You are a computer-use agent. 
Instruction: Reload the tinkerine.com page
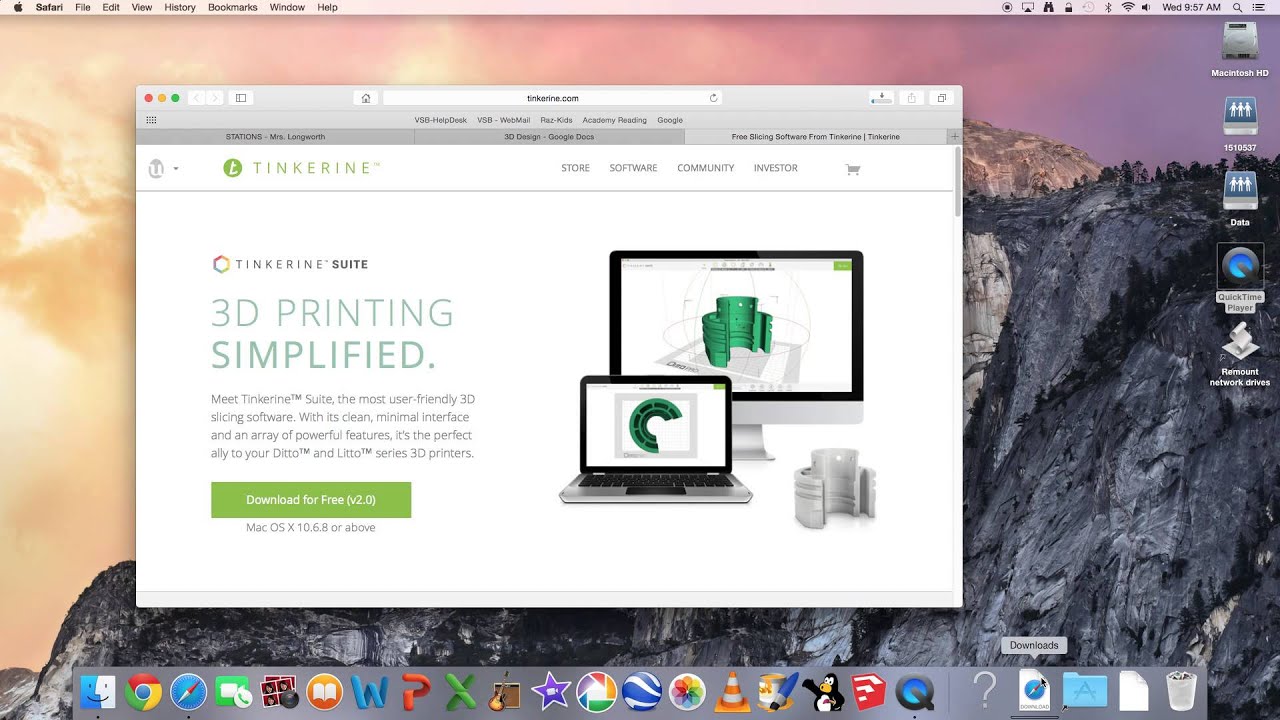[713, 98]
